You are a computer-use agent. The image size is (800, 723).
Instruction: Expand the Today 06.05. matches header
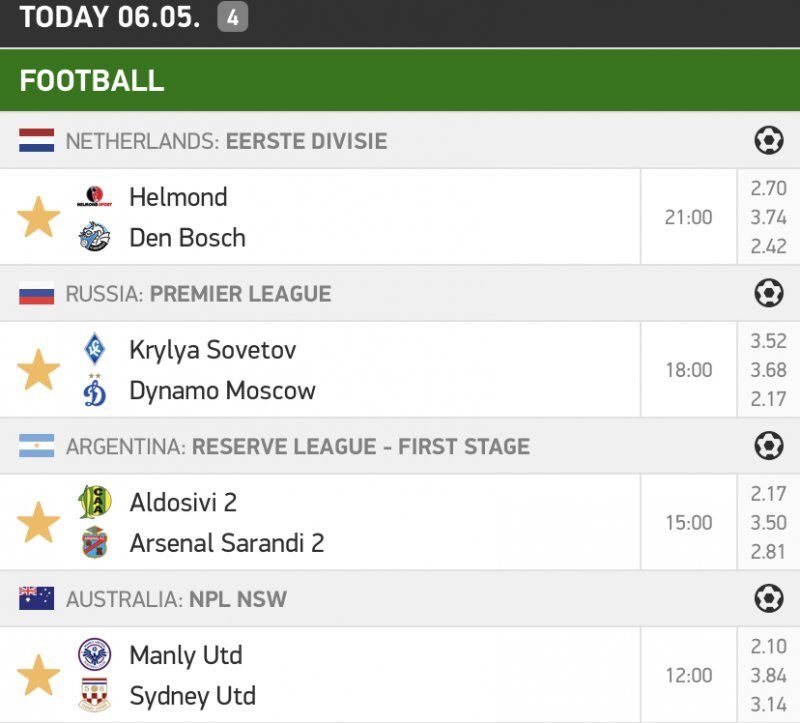coord(110,17)
